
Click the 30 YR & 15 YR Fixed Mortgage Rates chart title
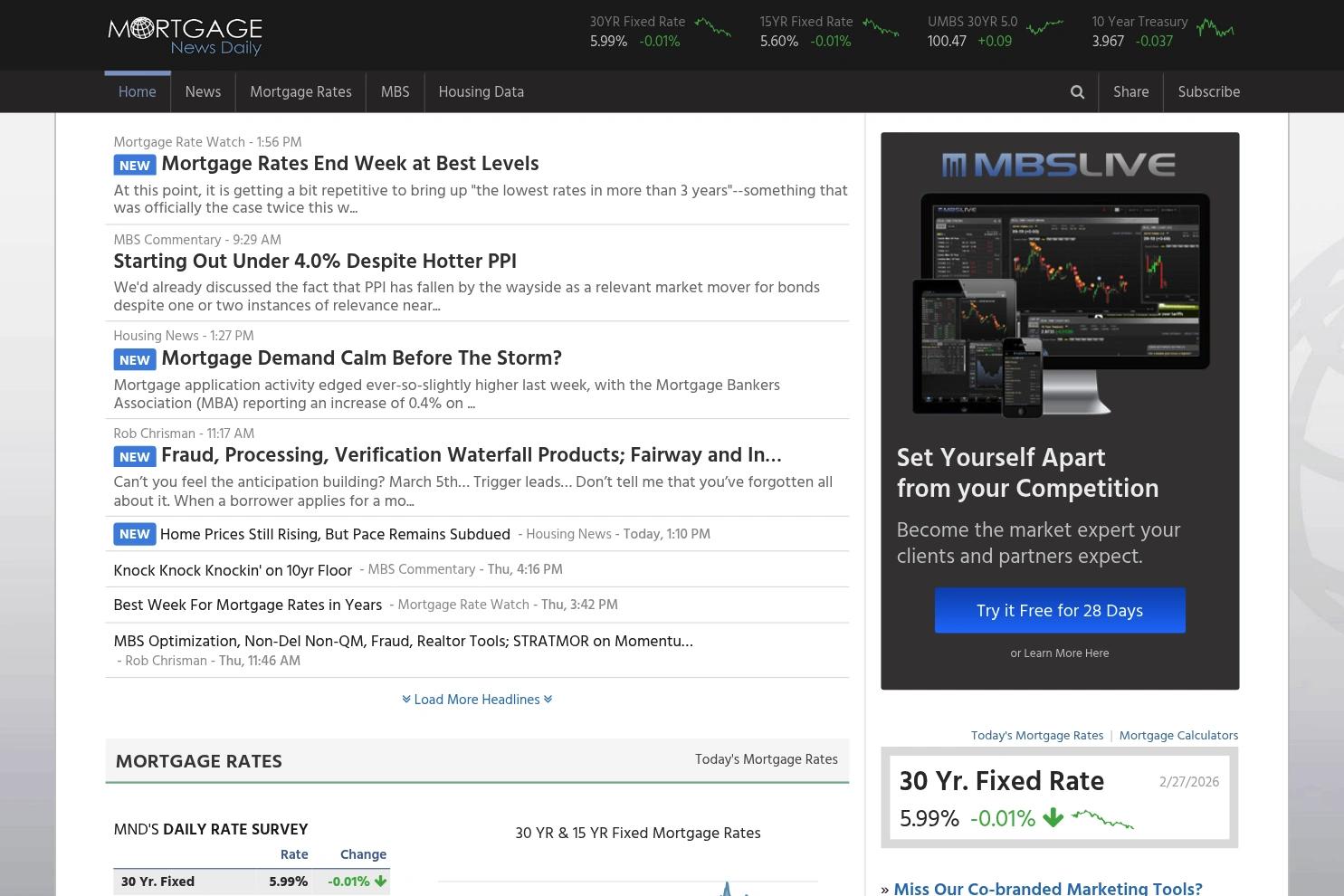pyautogui.click(x=638, y=833)
